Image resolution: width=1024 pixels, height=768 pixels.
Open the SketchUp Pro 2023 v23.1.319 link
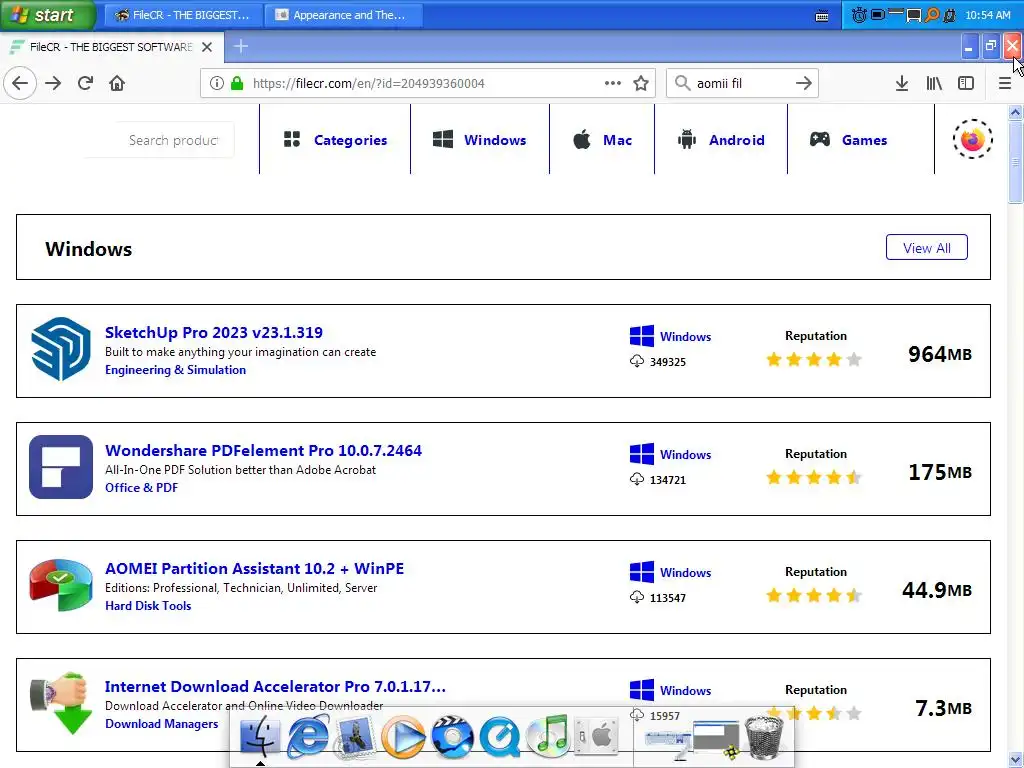214,332
